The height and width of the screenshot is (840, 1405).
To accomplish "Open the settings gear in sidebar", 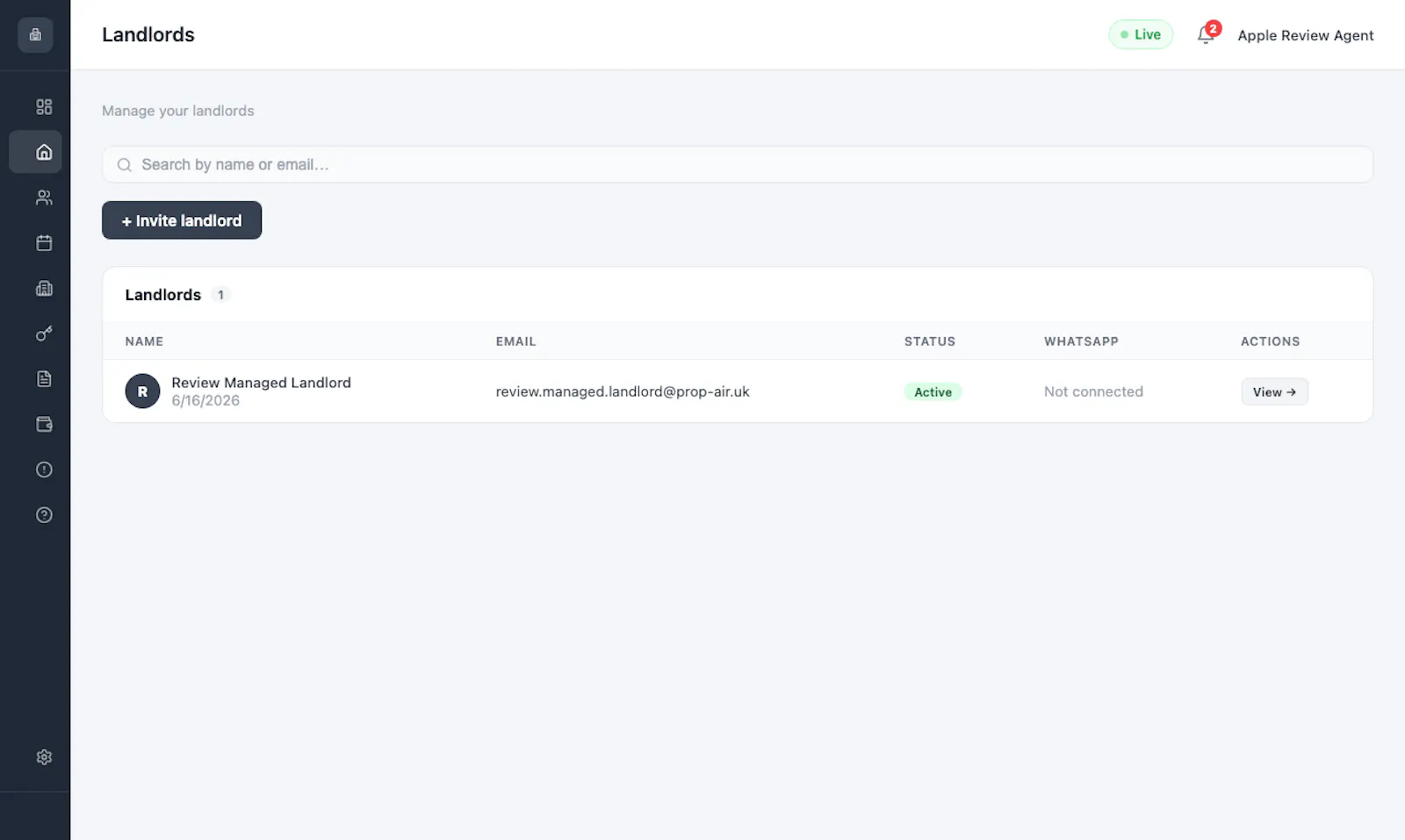I will (44, 757).
